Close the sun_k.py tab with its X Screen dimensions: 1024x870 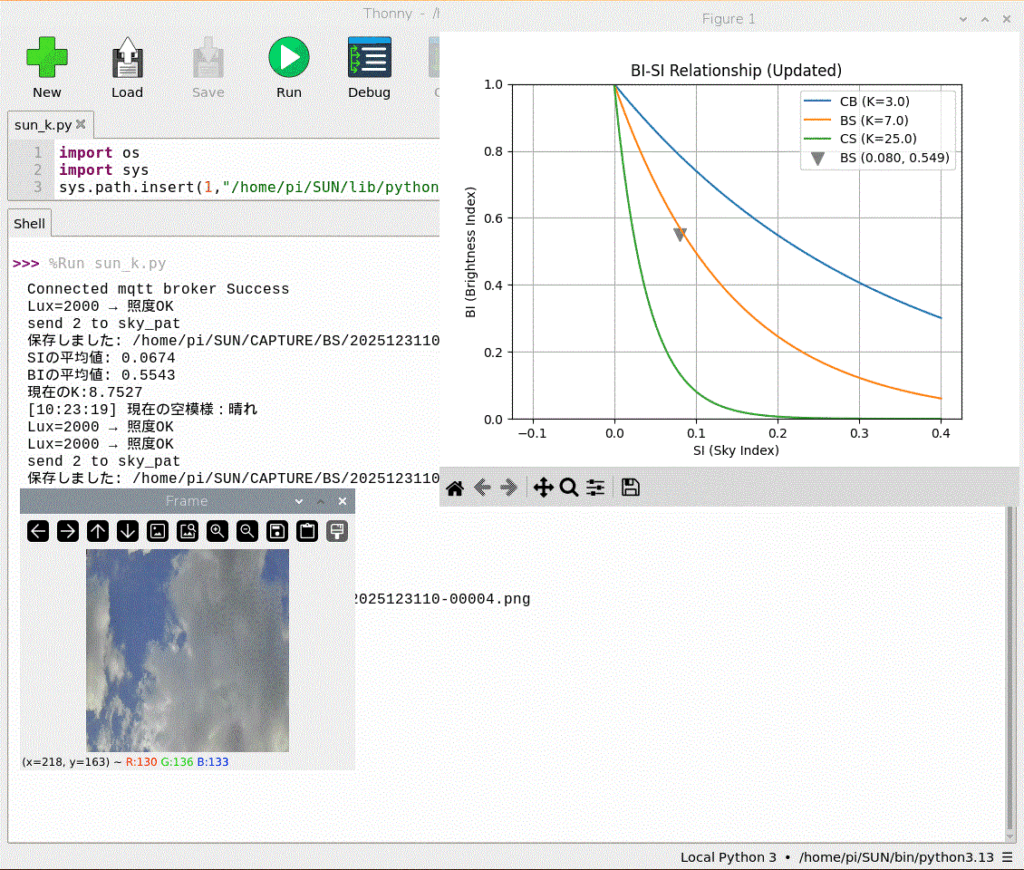[x=81, y=125]
